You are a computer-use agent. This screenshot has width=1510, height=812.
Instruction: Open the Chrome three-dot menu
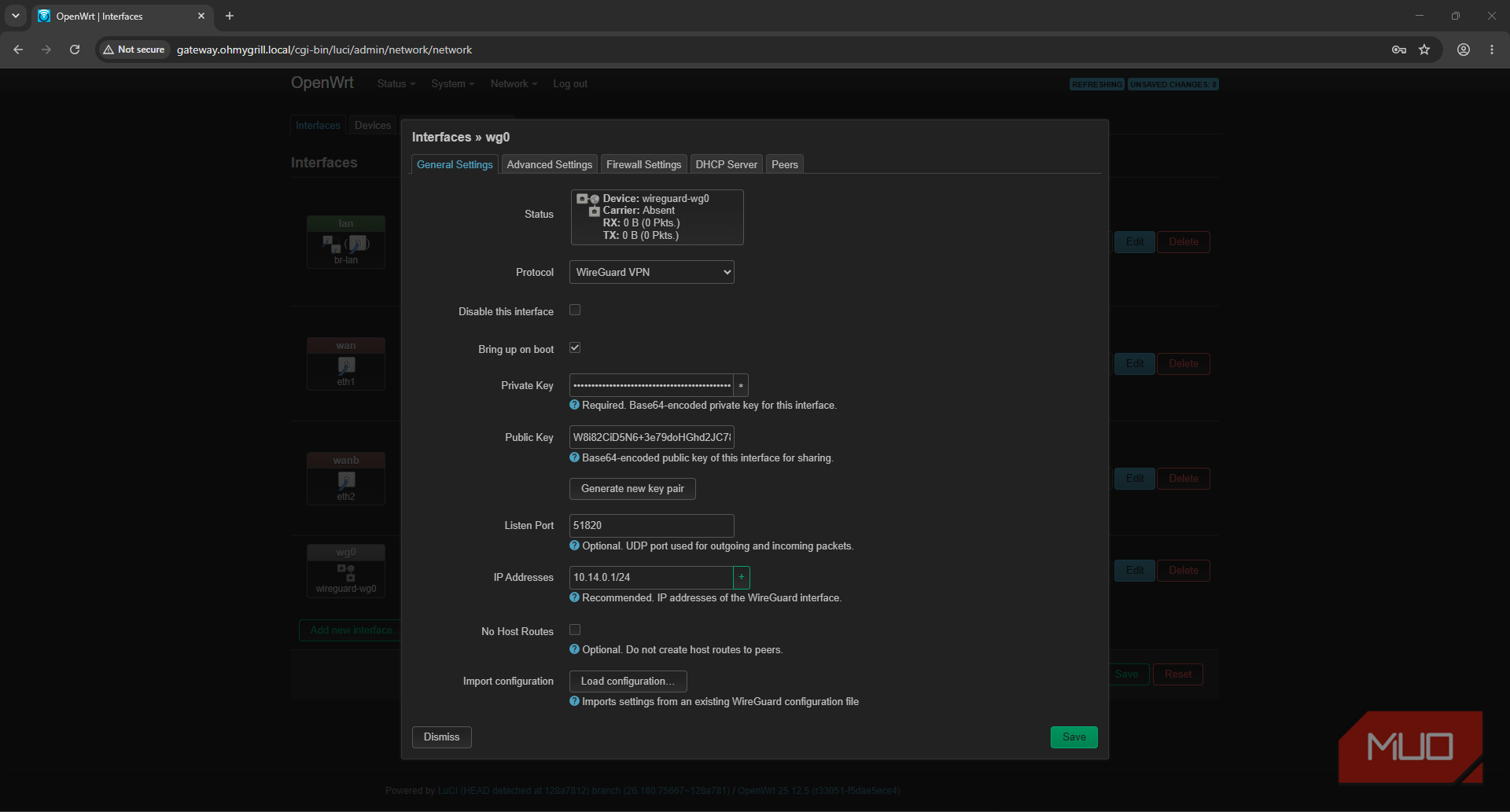(x=1492, y=50)
